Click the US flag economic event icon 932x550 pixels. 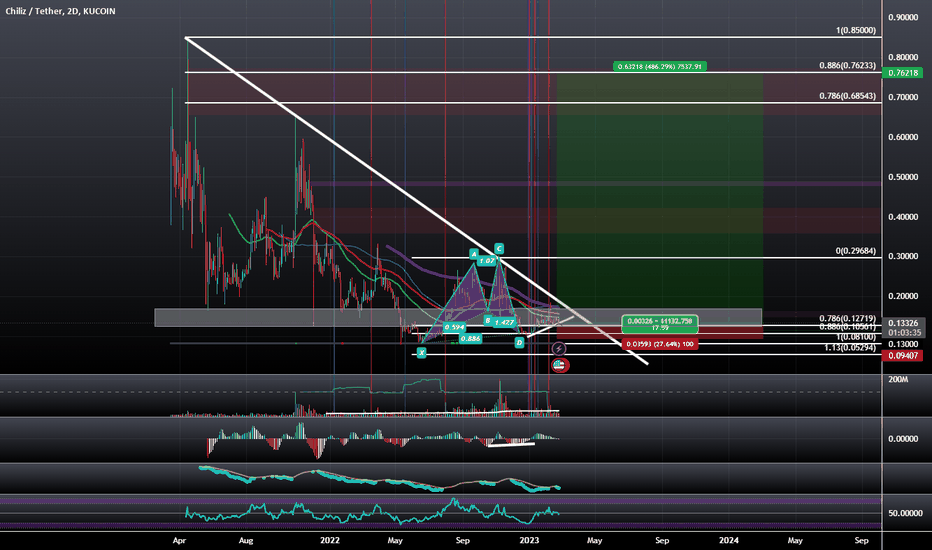tap(559, 365)
